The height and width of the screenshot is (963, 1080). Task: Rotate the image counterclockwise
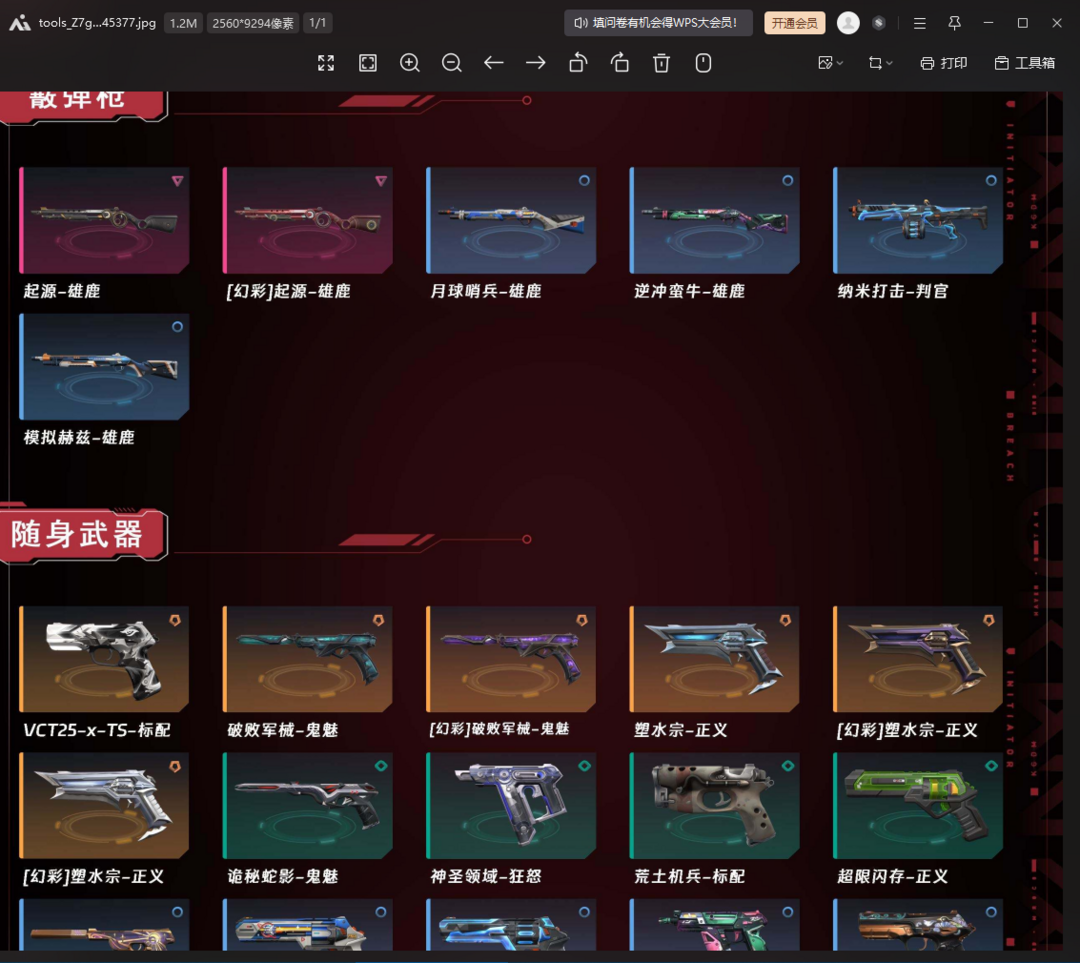click(578, 63)
